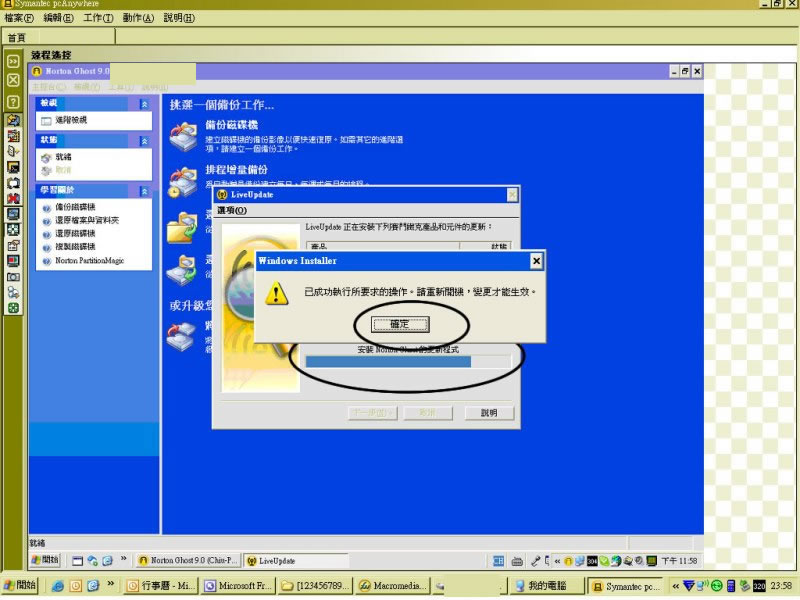This screenshot has height=600, width=800.
Task: Open the 還原磁碟機 help link
Action: pyautogui.click(x=76, y=234)
